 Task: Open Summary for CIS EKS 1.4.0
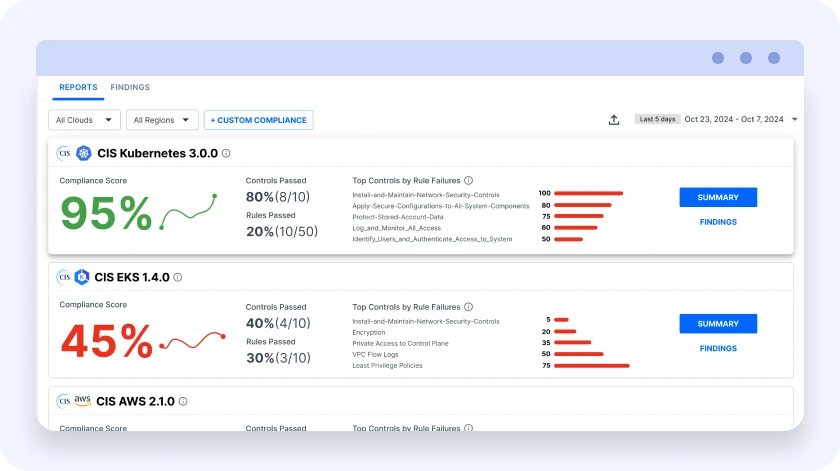pyautogui.click(x=718, y=324)
